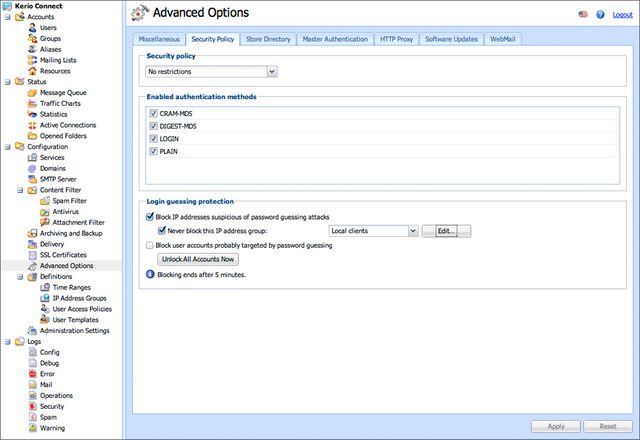This screenshot has width=640, height=440.
Task: Open User Templates tree item
Action: pyautogui.click(x=76, y=320)
